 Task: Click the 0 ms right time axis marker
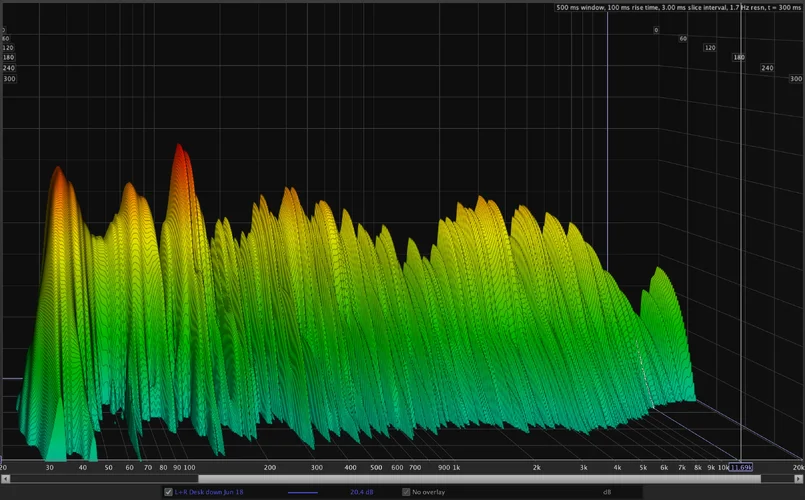point(656,30)
